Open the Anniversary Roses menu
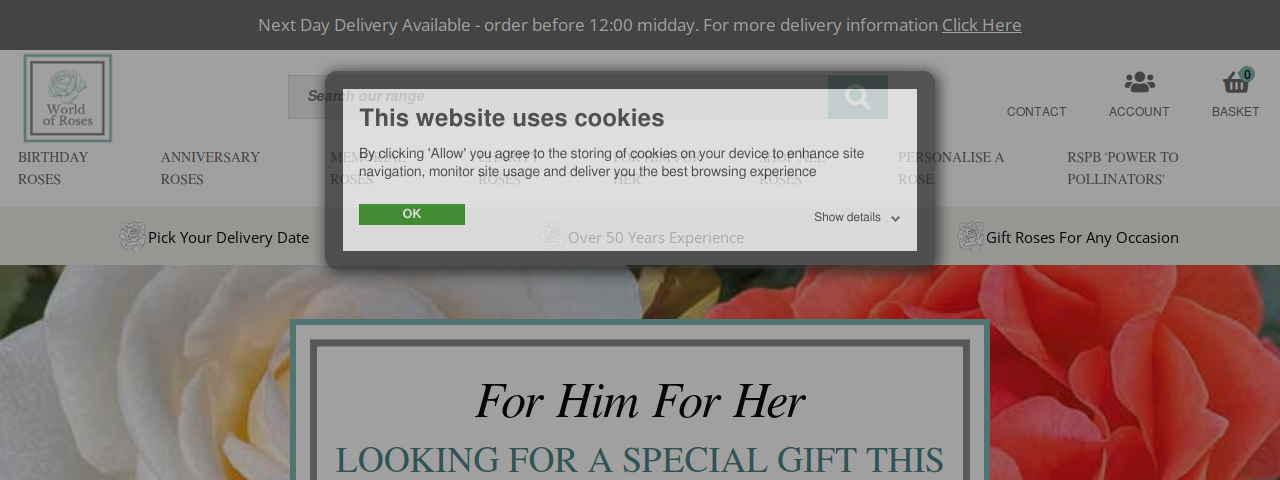Viewport: 1280px width, 480px height. pos(210,168)
